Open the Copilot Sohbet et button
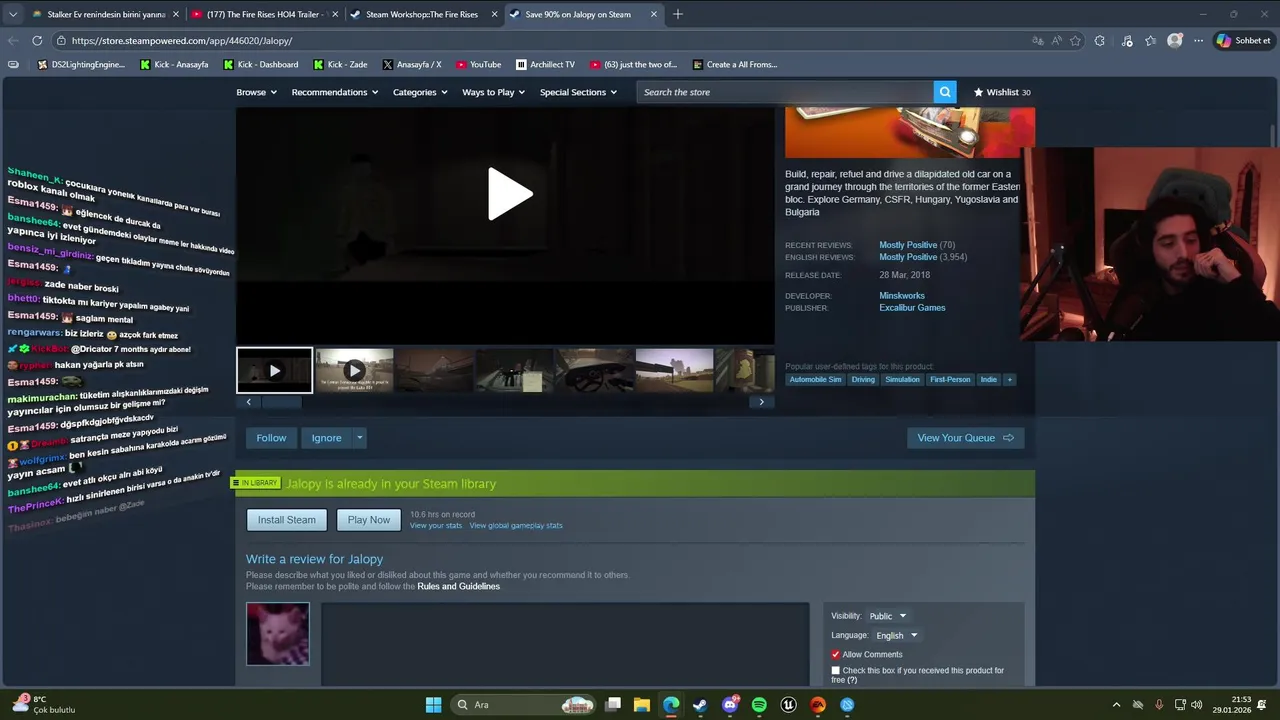This screenshot has width=1280, height=720. coord(1244,41)
